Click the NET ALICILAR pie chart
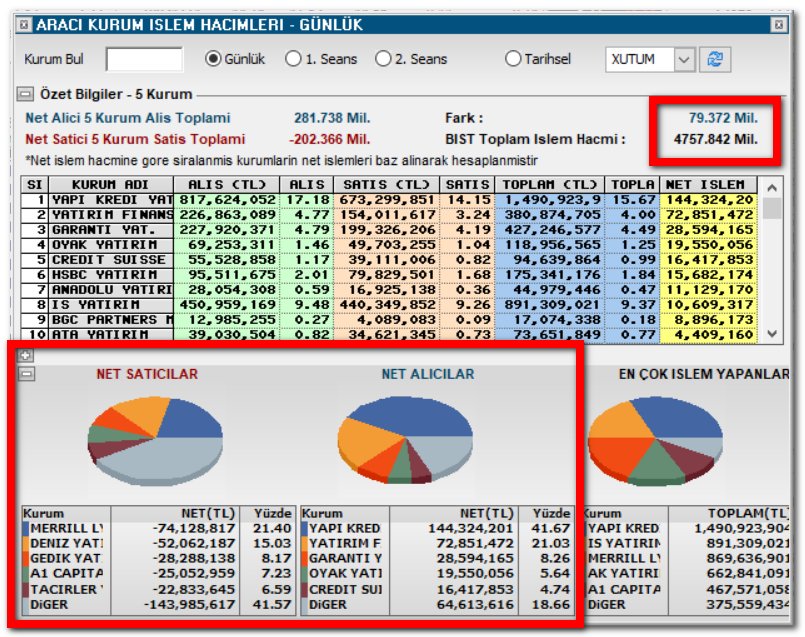The image size is (805, 637). pyautogui.click(x=405, y=439)
